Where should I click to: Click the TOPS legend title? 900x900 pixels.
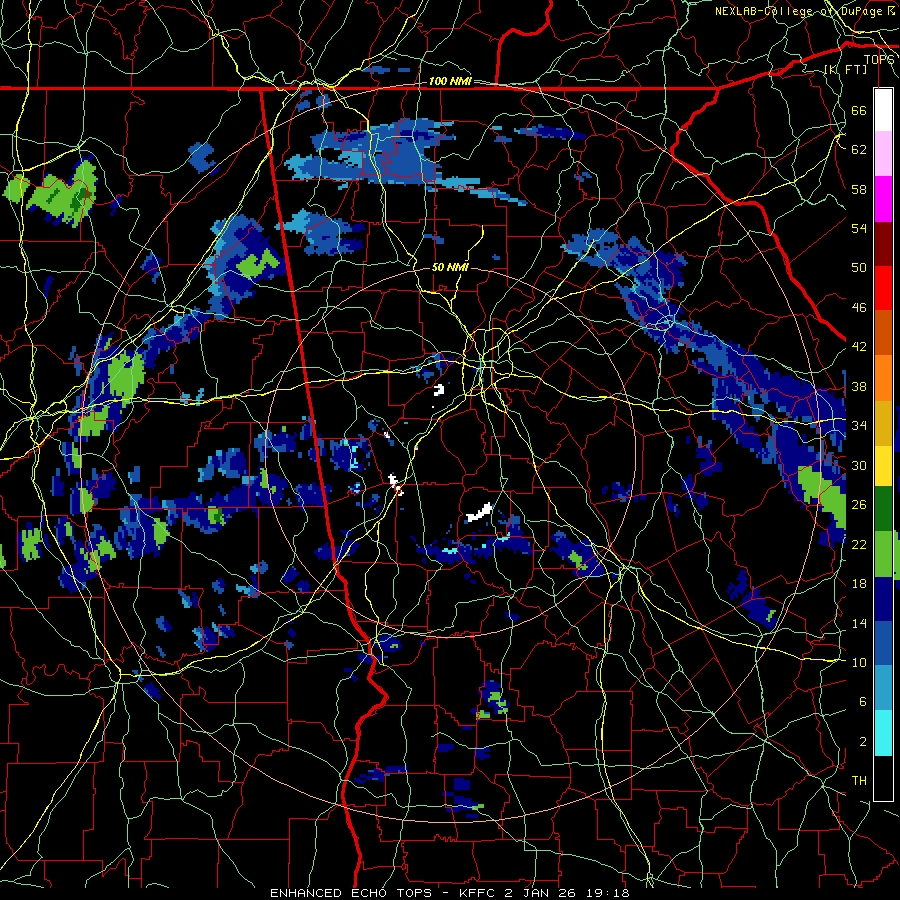point(879,60)
